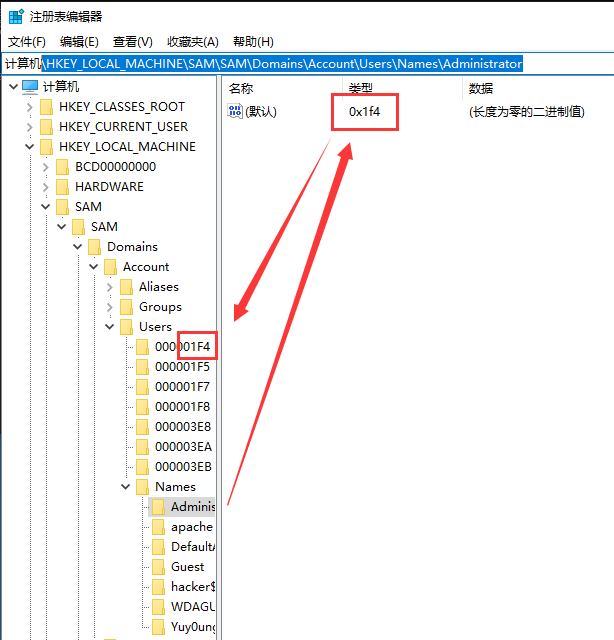Open the 帮助(H) menu
Viewport: 614px width, 640px height.
pyautogui.click(x=253, y=42)
